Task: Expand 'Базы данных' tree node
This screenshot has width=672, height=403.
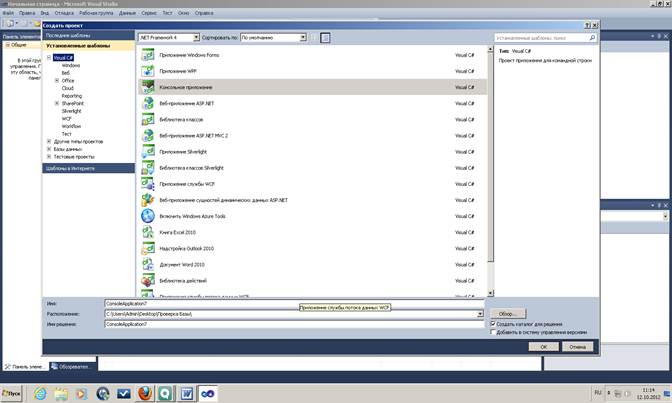Action: tap(49, 149)
